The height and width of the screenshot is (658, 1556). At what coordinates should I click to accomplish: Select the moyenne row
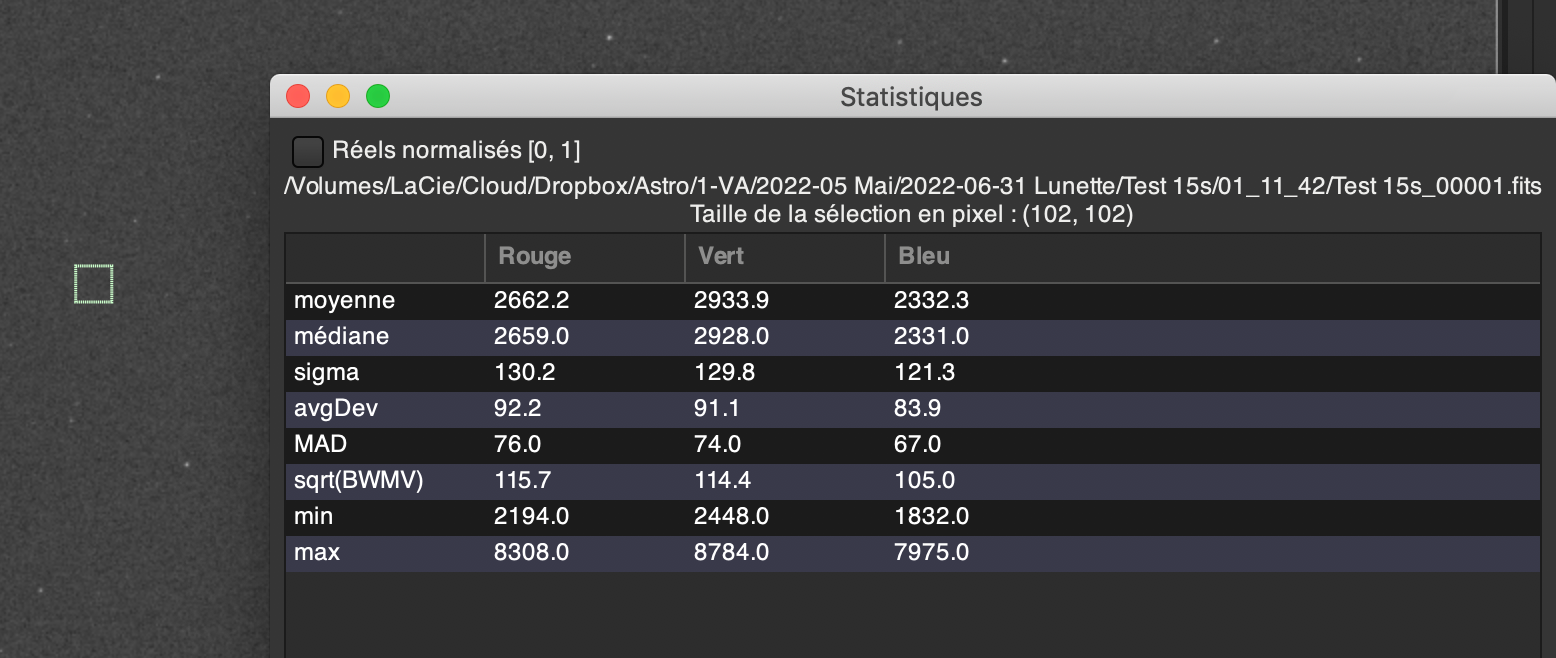tap(912, 300)
